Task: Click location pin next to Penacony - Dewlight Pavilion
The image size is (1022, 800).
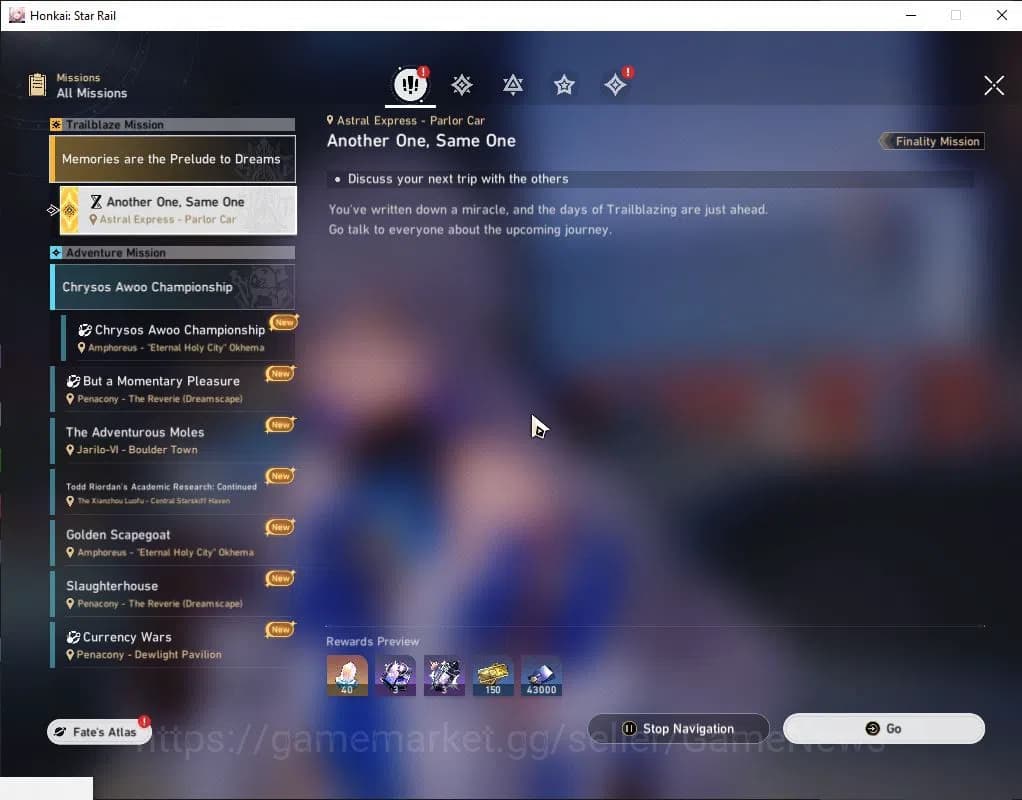Action: pos(70,655)
